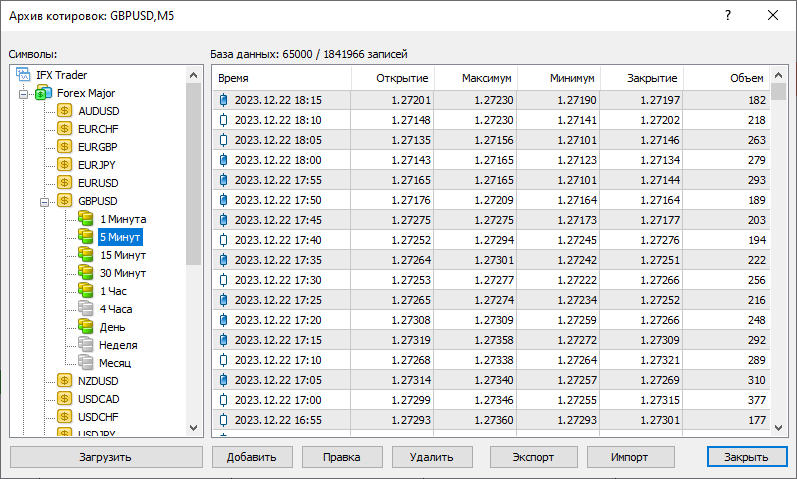Select the row 2023.12.22 17:30

point(491,280)
